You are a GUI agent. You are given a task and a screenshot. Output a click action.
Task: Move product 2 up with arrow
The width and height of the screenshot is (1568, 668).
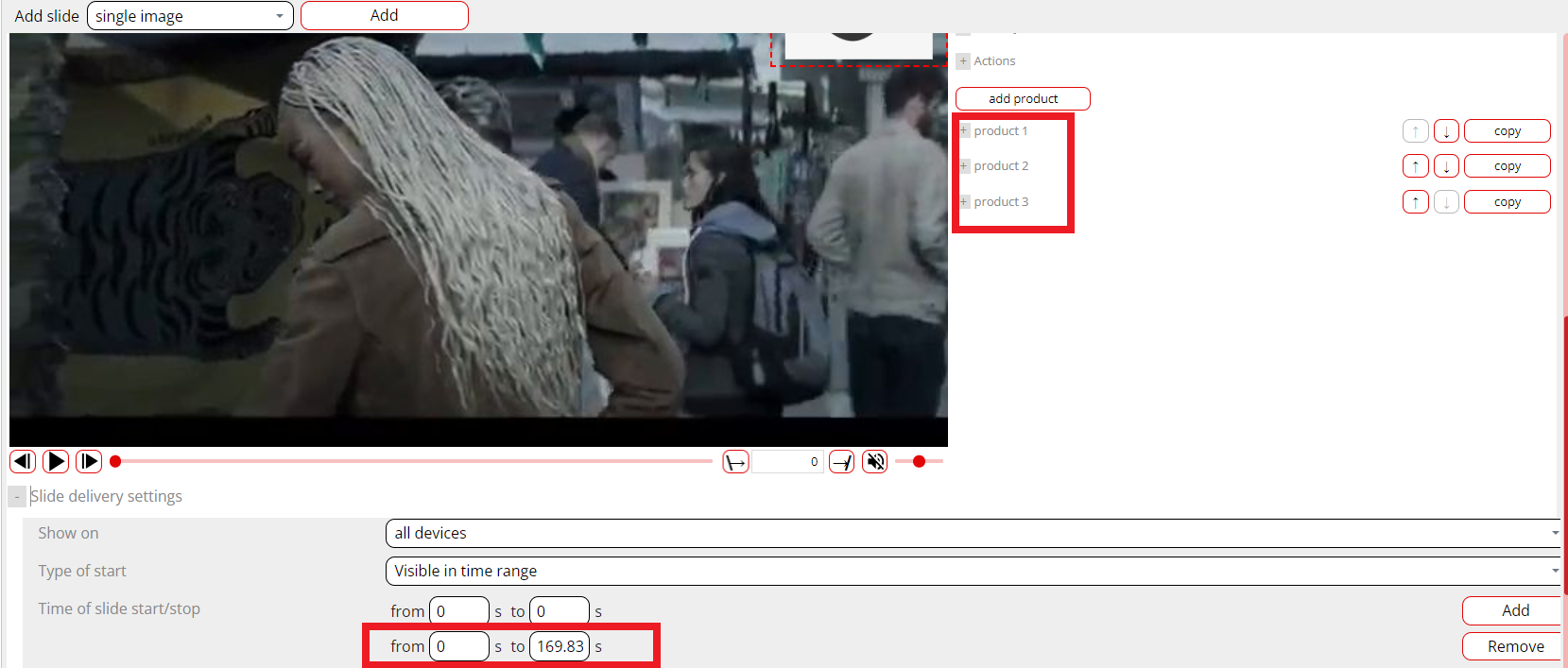pyautogui.click(x=1415, y=166)
